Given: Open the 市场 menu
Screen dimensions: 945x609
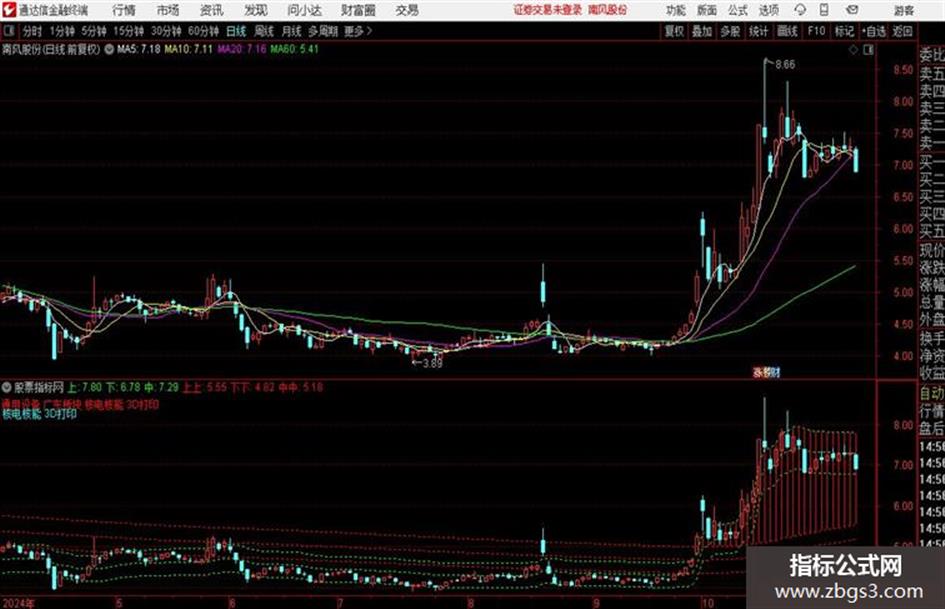Looking at the screenshot, I should coord(168,10).
